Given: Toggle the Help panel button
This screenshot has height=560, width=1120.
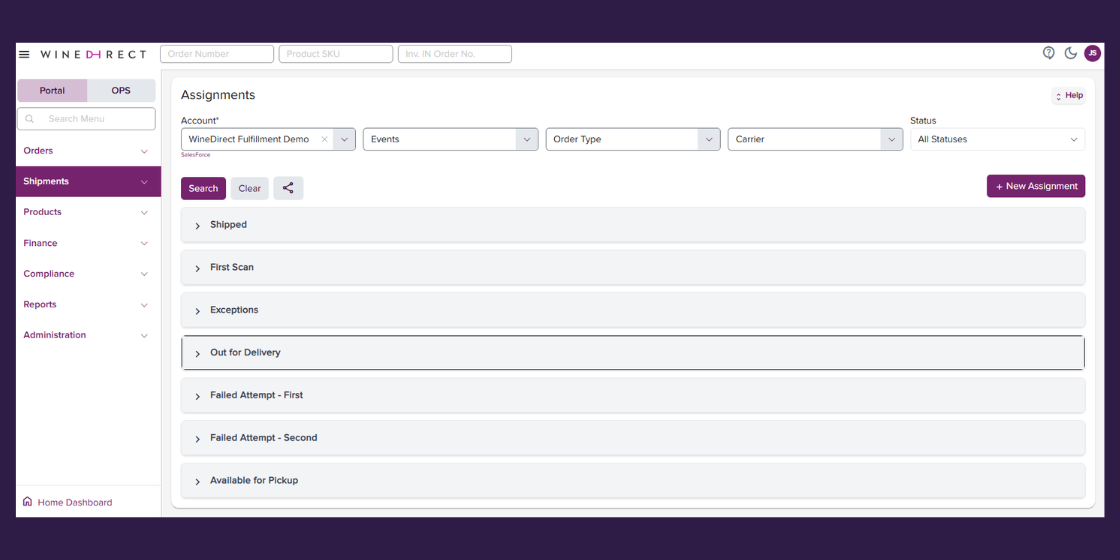Looking at the screenshot, I should click(1069, 96).
